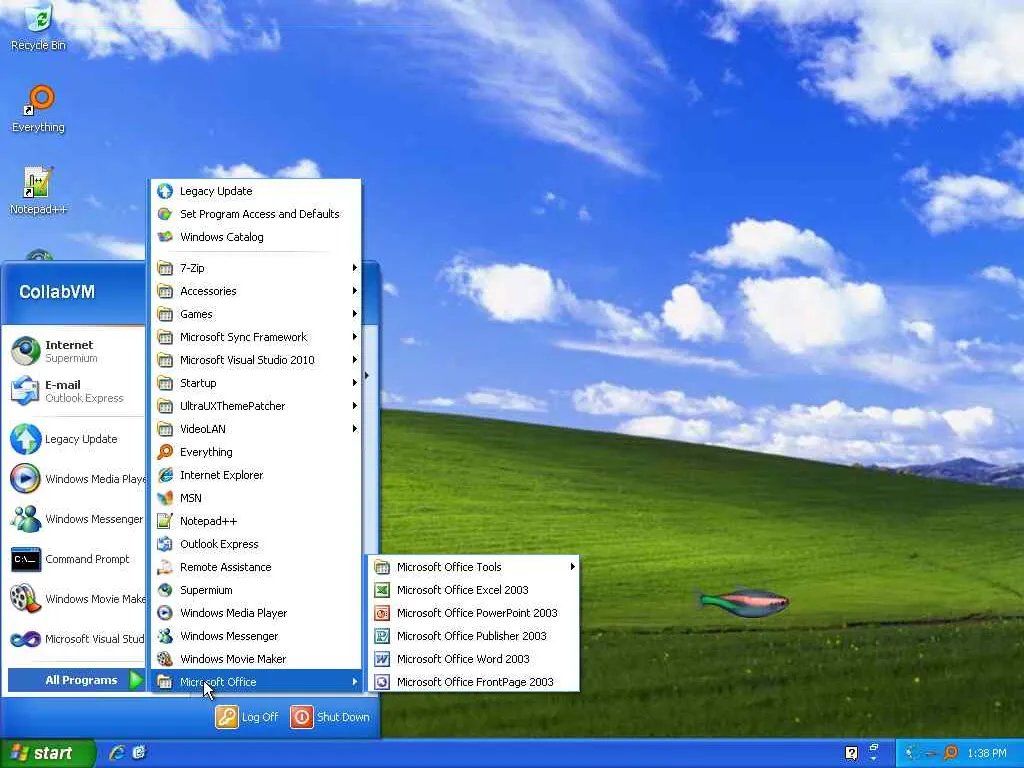Open the Recycle Bin desktop icon
The width and height of the screenshot is (1024, 768).
pos(39,27)
